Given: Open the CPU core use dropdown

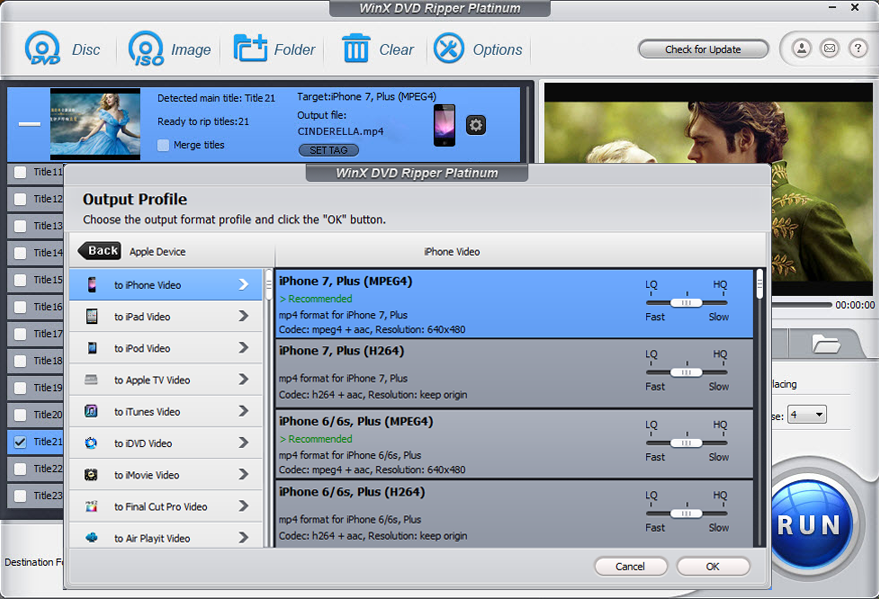Looking at the screenshot, I should click(807, 415).
